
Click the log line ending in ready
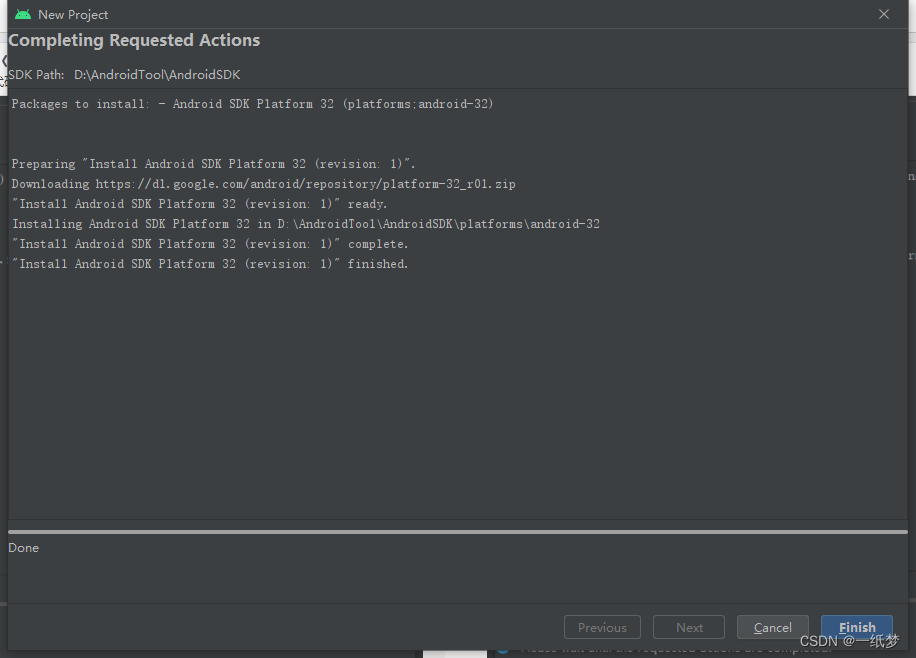coord(199,204)
